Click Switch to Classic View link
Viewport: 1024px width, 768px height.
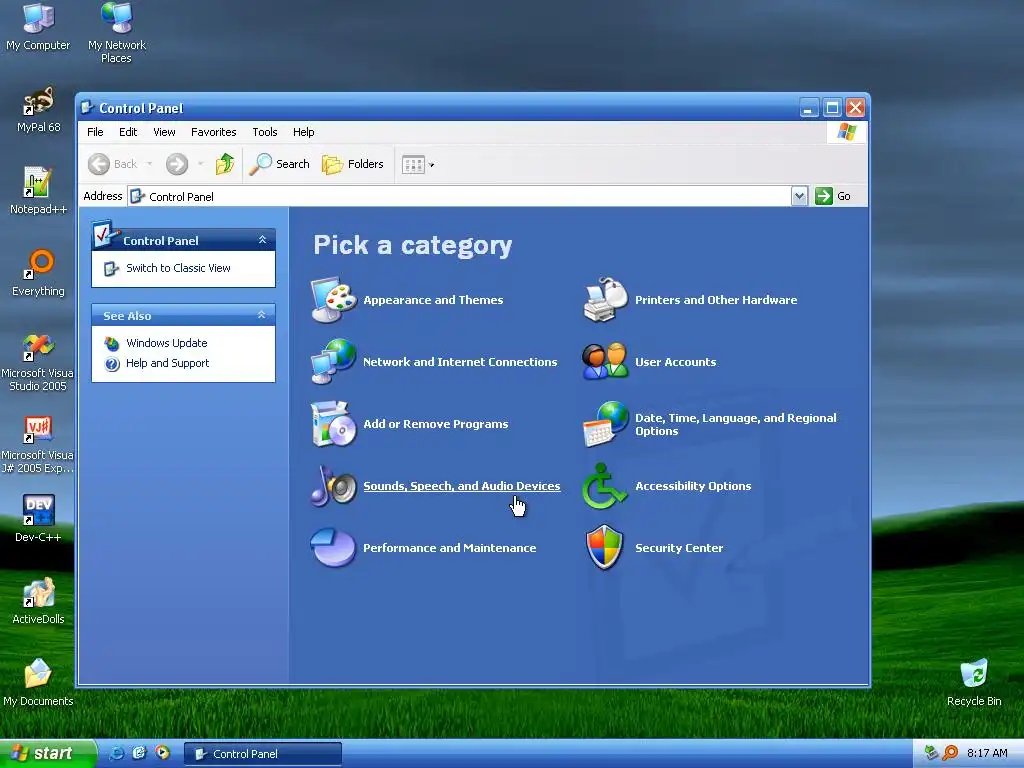click(178, 268)
